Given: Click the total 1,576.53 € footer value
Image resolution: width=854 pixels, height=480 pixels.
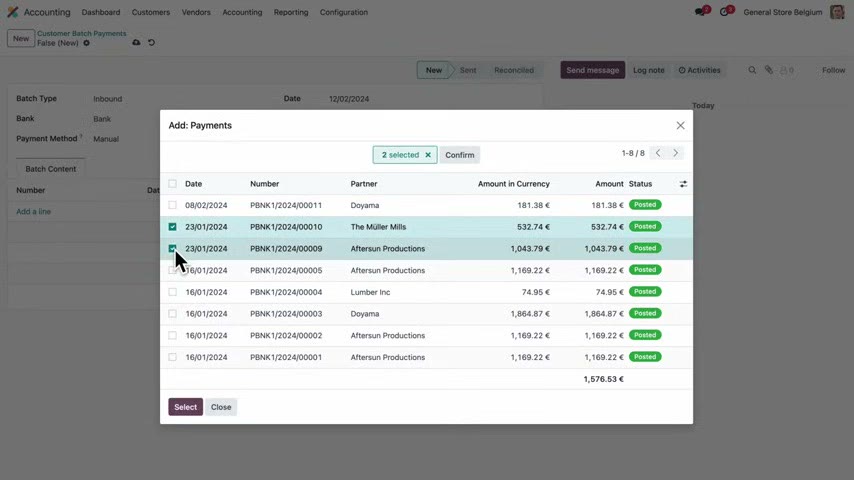Looking at the screenshot, I should tap(603, 379).
